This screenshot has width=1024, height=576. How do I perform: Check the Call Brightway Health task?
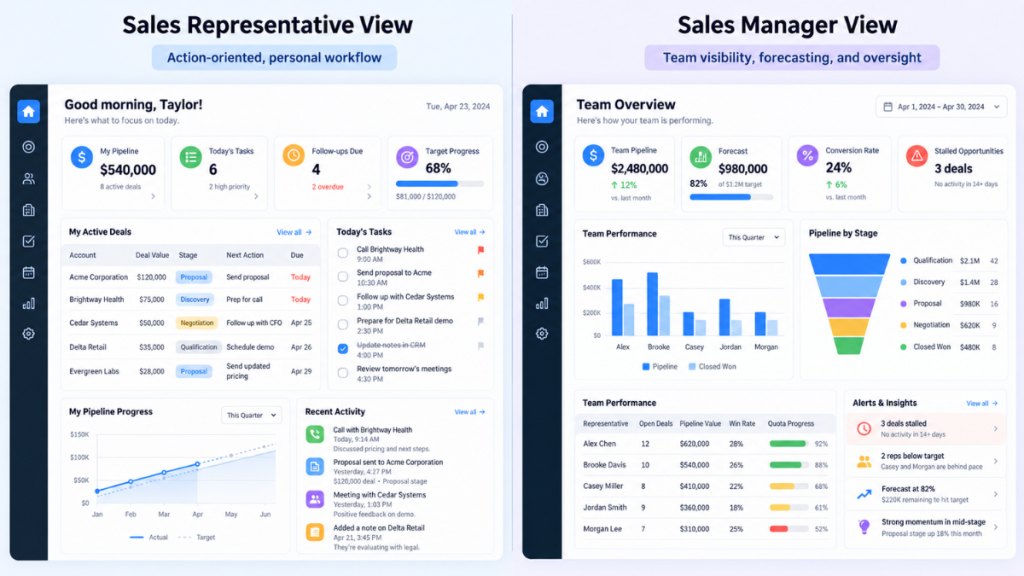[x=343, y=253]
